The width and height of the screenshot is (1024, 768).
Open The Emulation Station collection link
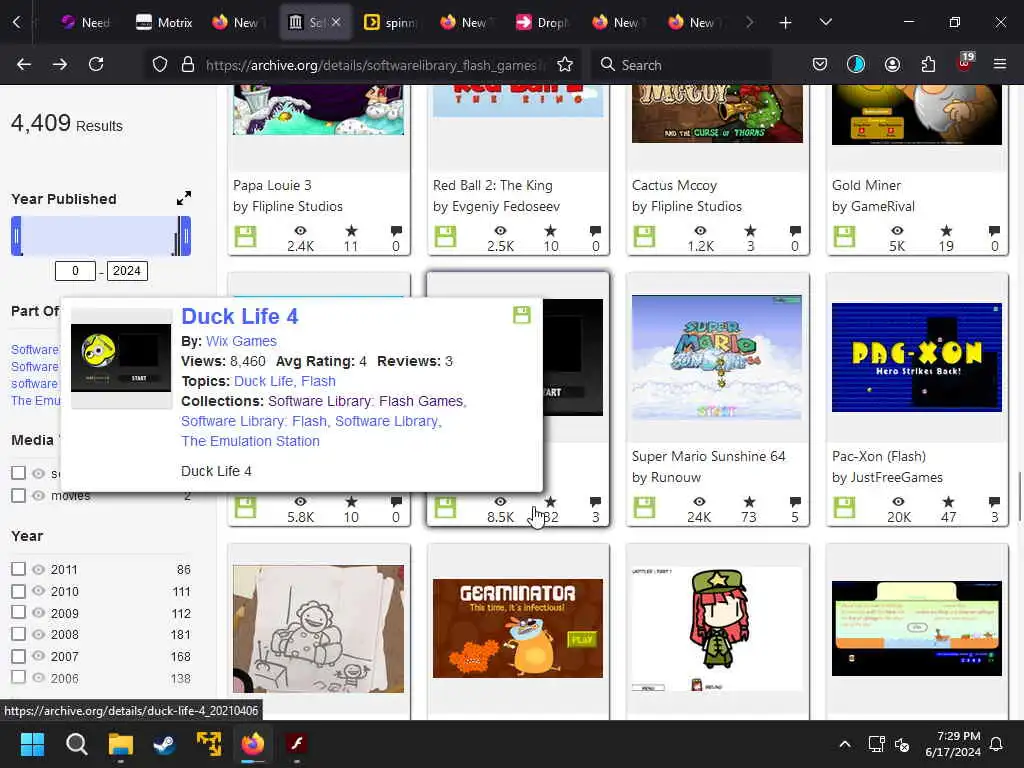250,441
